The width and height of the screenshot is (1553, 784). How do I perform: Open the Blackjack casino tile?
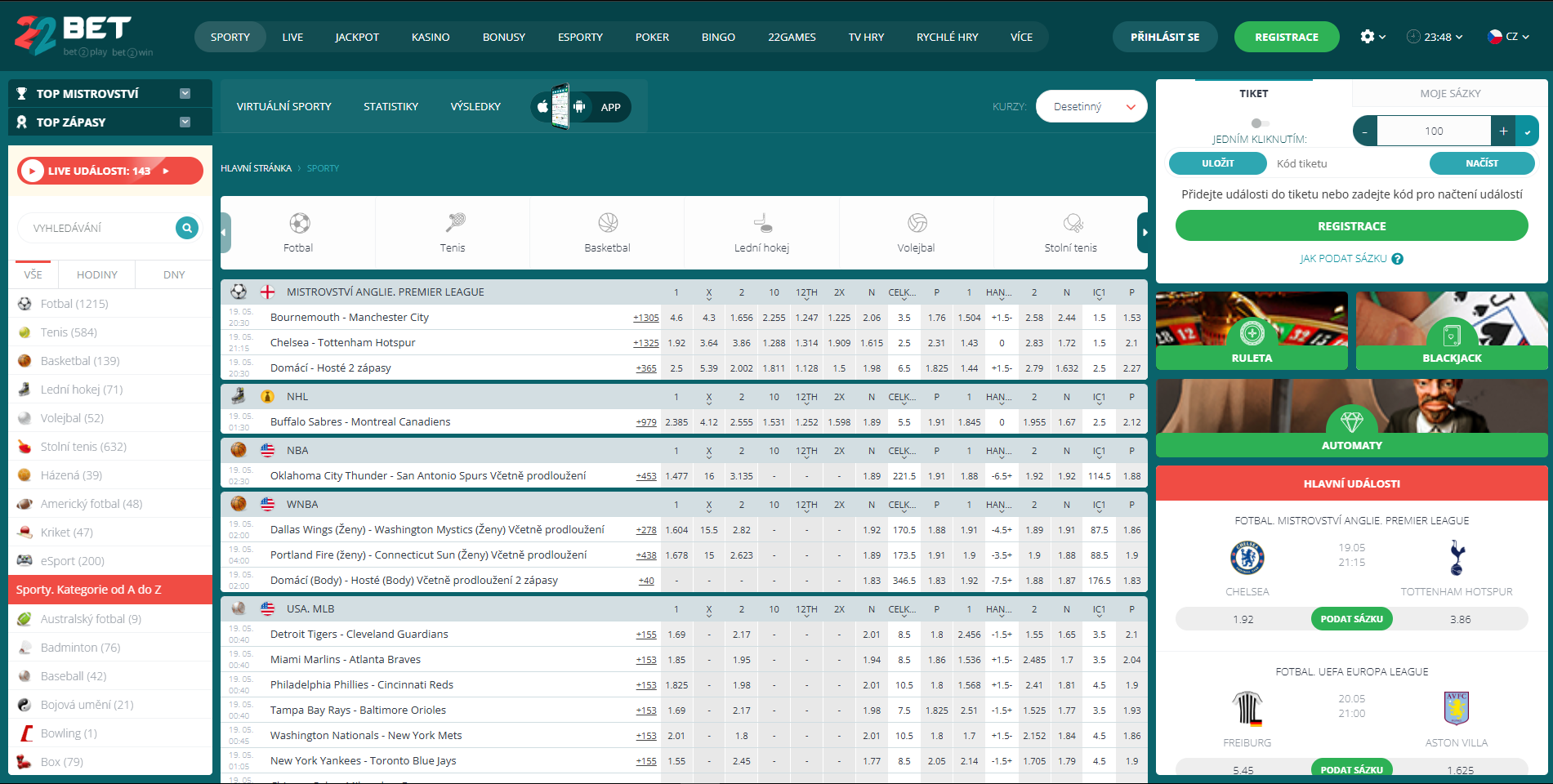[1452, 331]
